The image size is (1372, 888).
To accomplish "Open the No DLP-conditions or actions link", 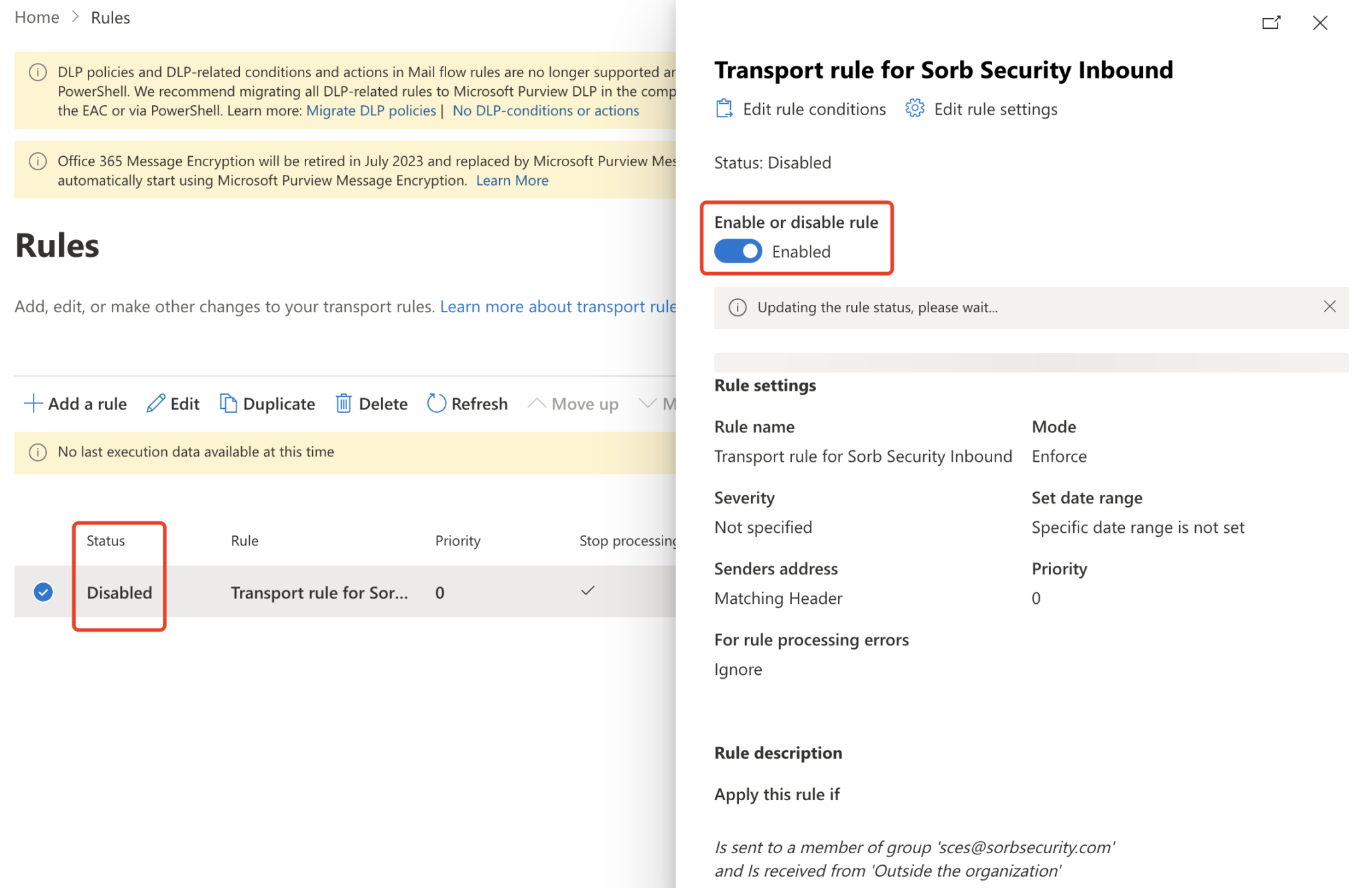I will [x=546, y=110].
